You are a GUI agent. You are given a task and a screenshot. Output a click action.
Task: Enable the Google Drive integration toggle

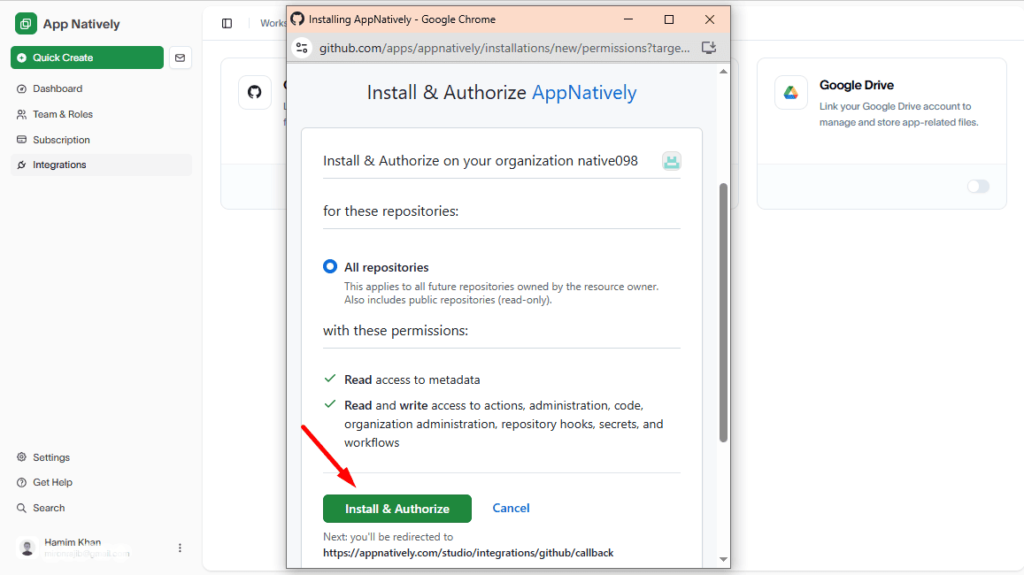[978, 186]
